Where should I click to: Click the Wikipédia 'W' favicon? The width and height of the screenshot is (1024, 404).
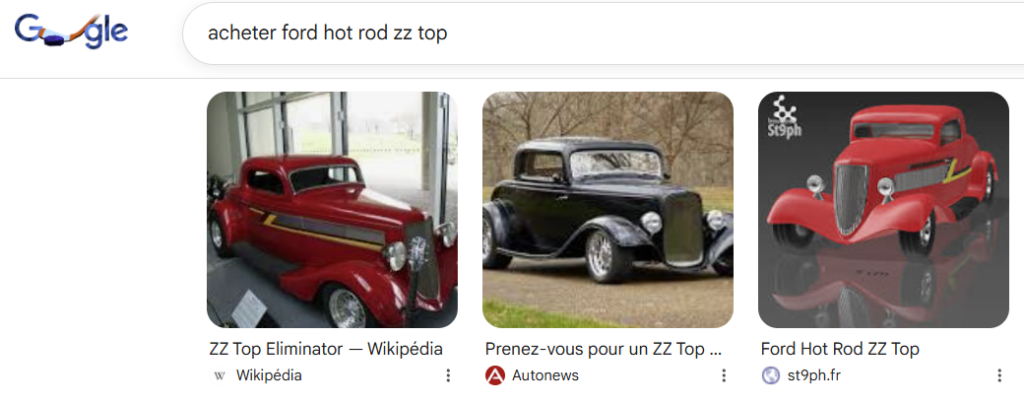coord(219,376)
